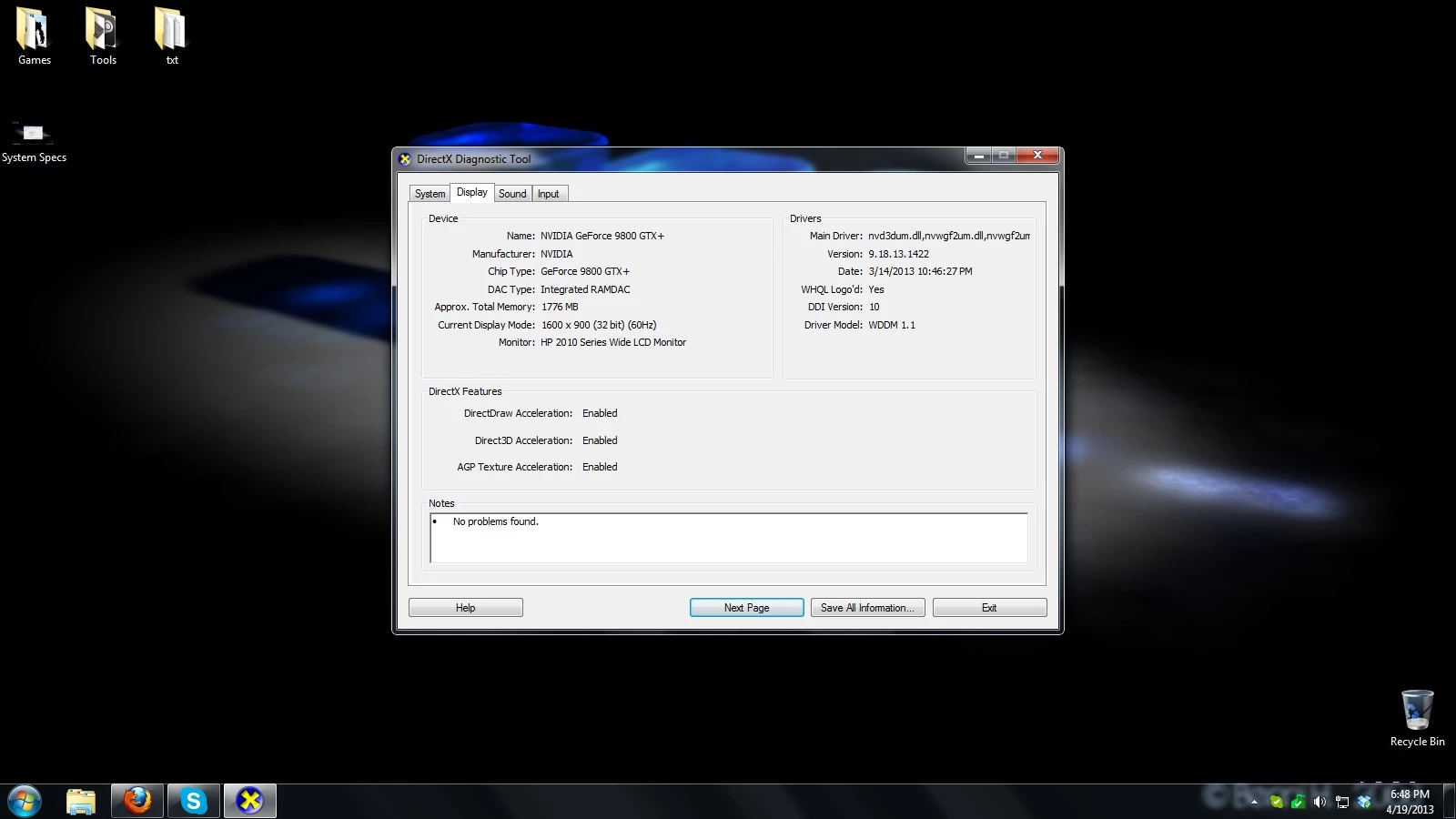The height and width of the screenshot is (819, 1456).
Task: Click the WHQL Logo'd 'Yes' value
Action: point(876,289)
